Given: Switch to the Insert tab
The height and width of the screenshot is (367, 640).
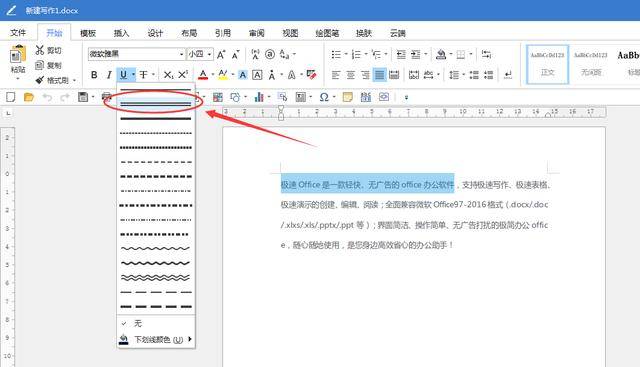Looking at the screenshot, I should tap(121, 33).
